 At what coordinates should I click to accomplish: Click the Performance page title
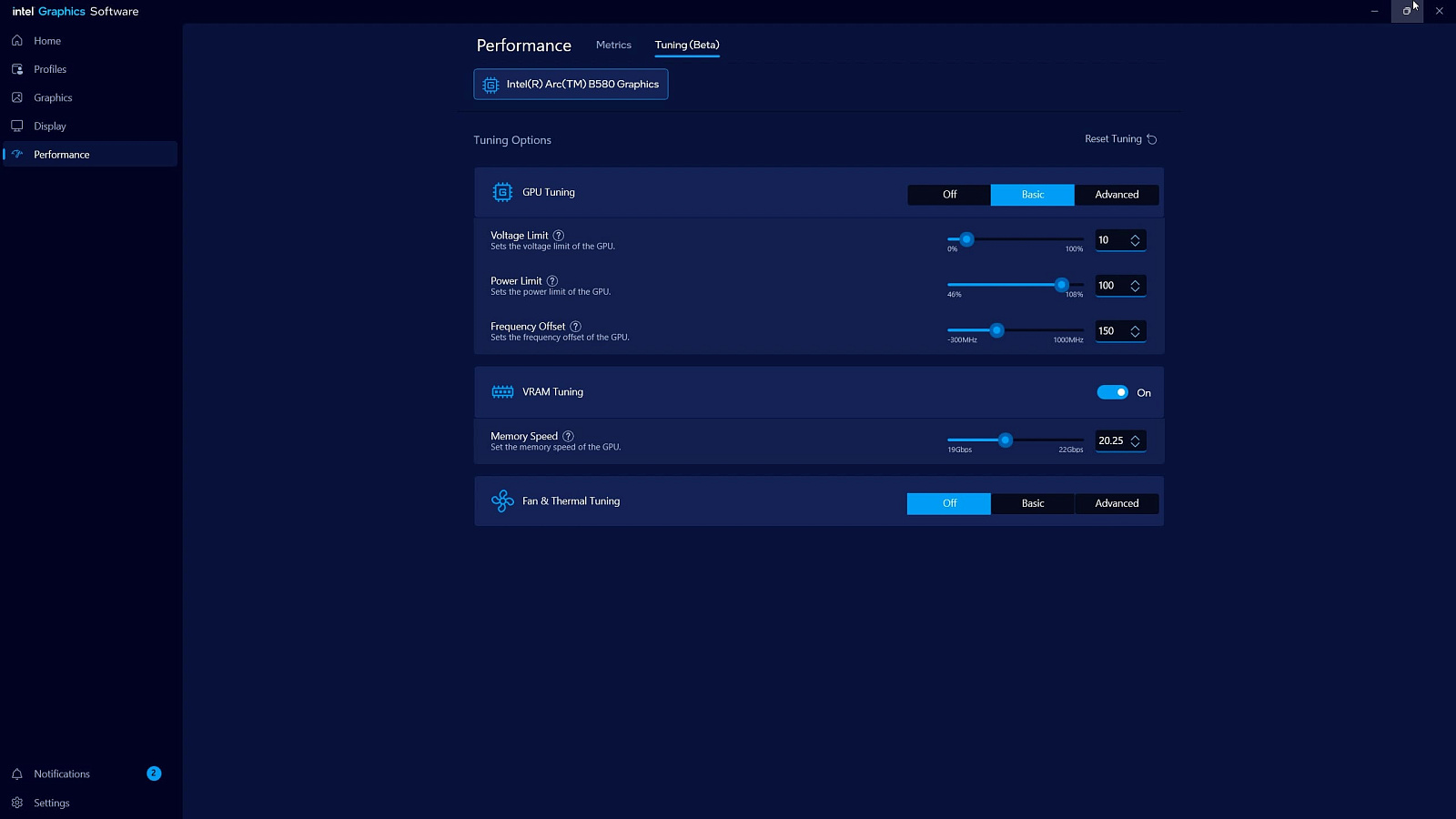click(x=524, y=45)
